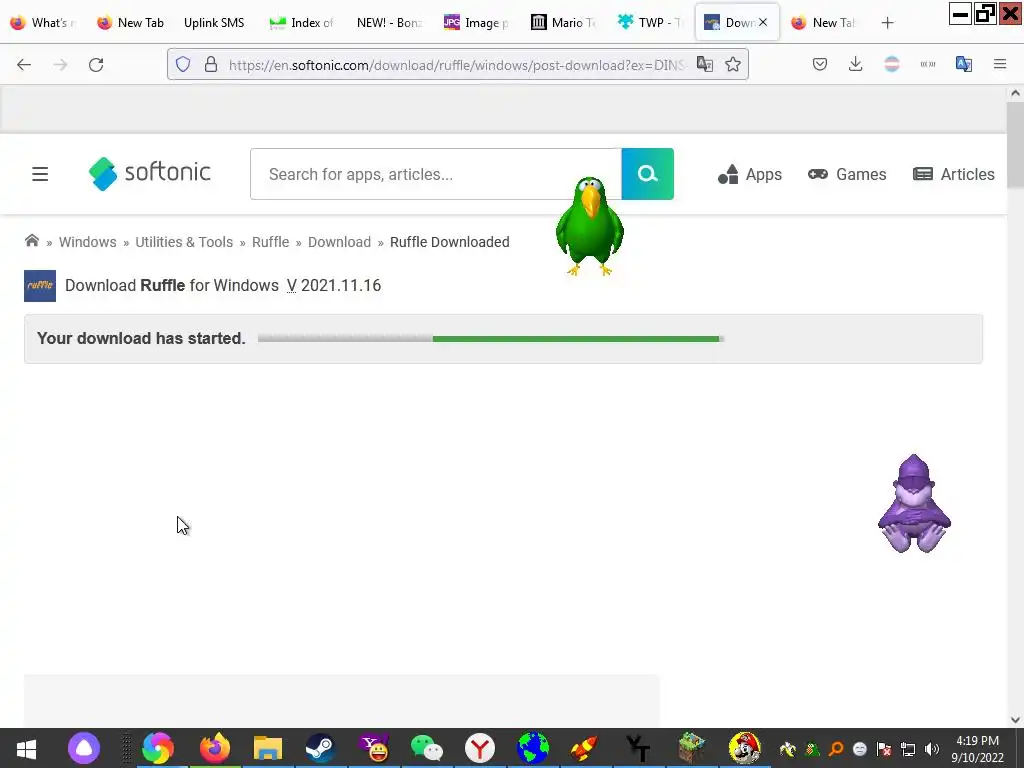Open Firefox from the taskbar
Screen dimensions: 1024x768
tap(215, 748)
